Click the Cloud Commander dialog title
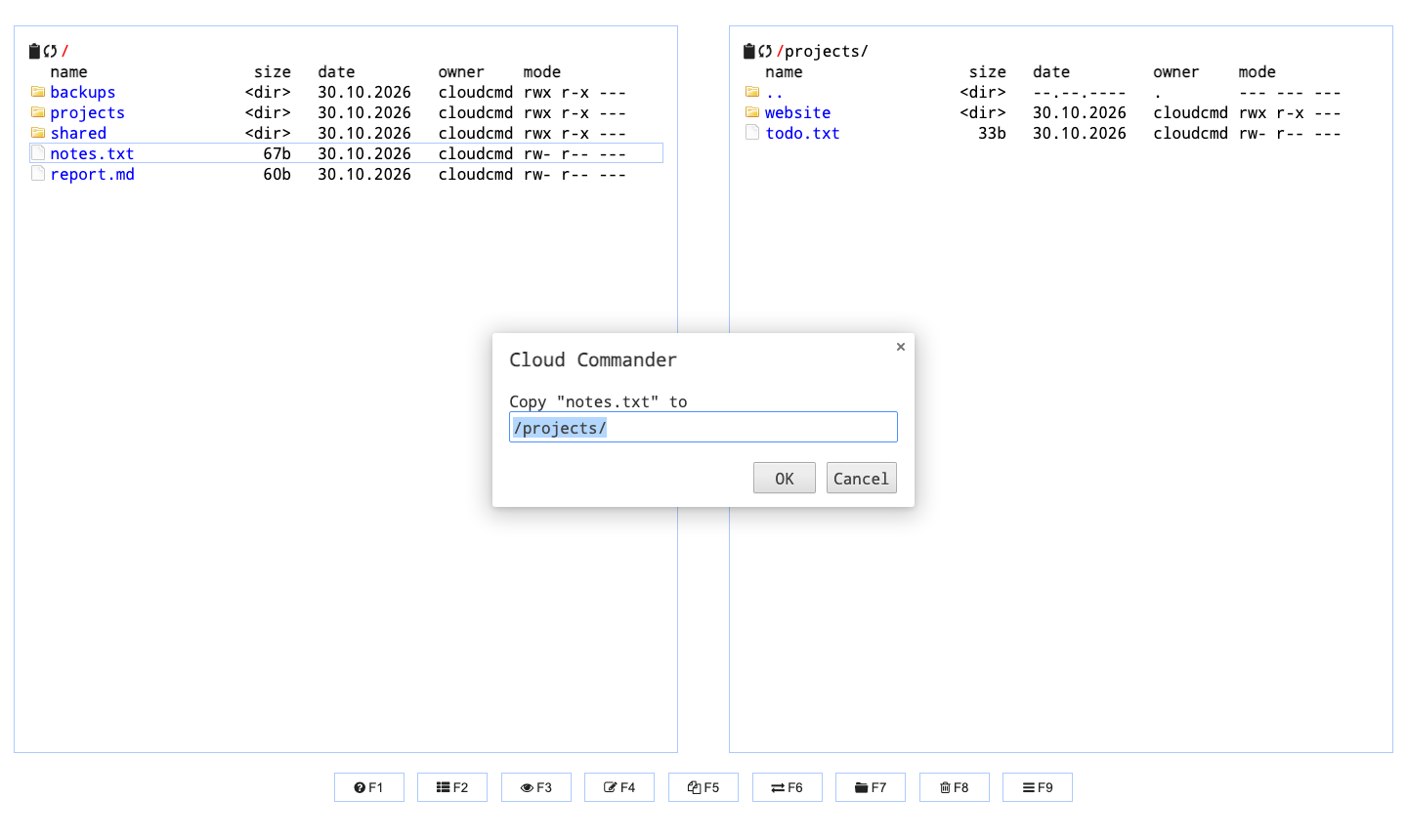Image resolution: width=1407 pixels, height=840 pixels. [x=593, y=359]
